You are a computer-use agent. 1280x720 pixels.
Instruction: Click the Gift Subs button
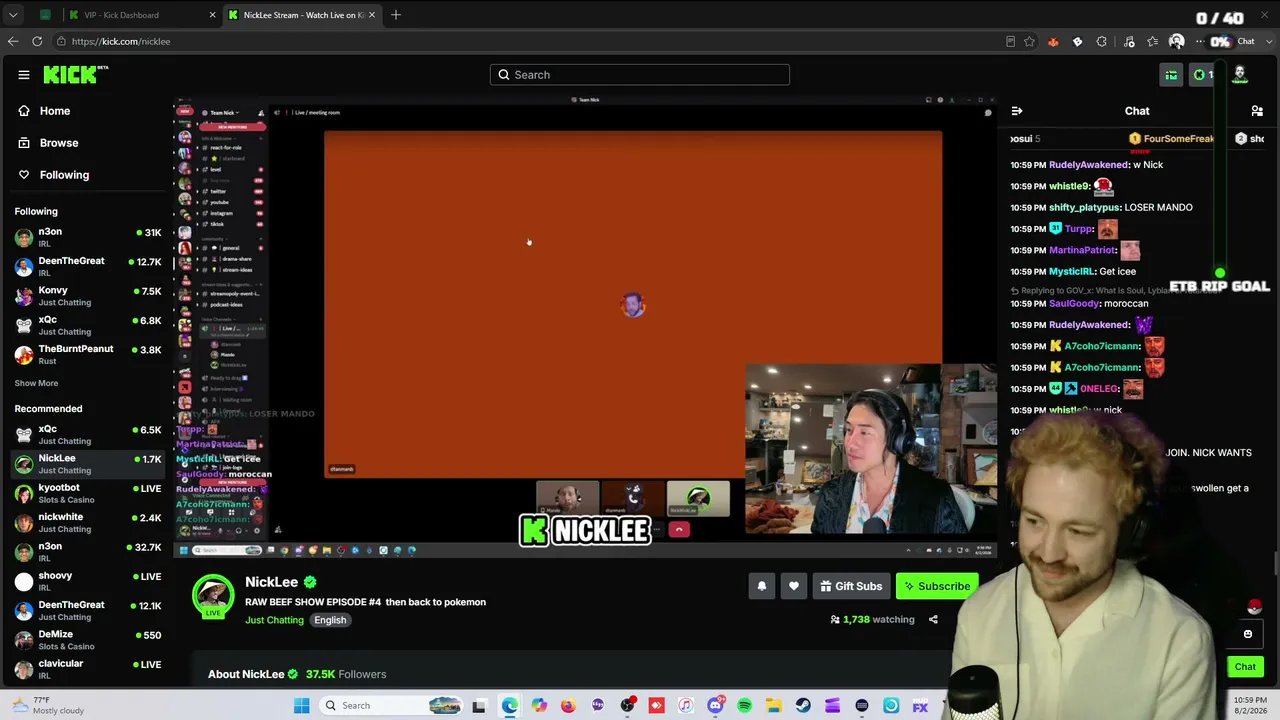(851, 586)
